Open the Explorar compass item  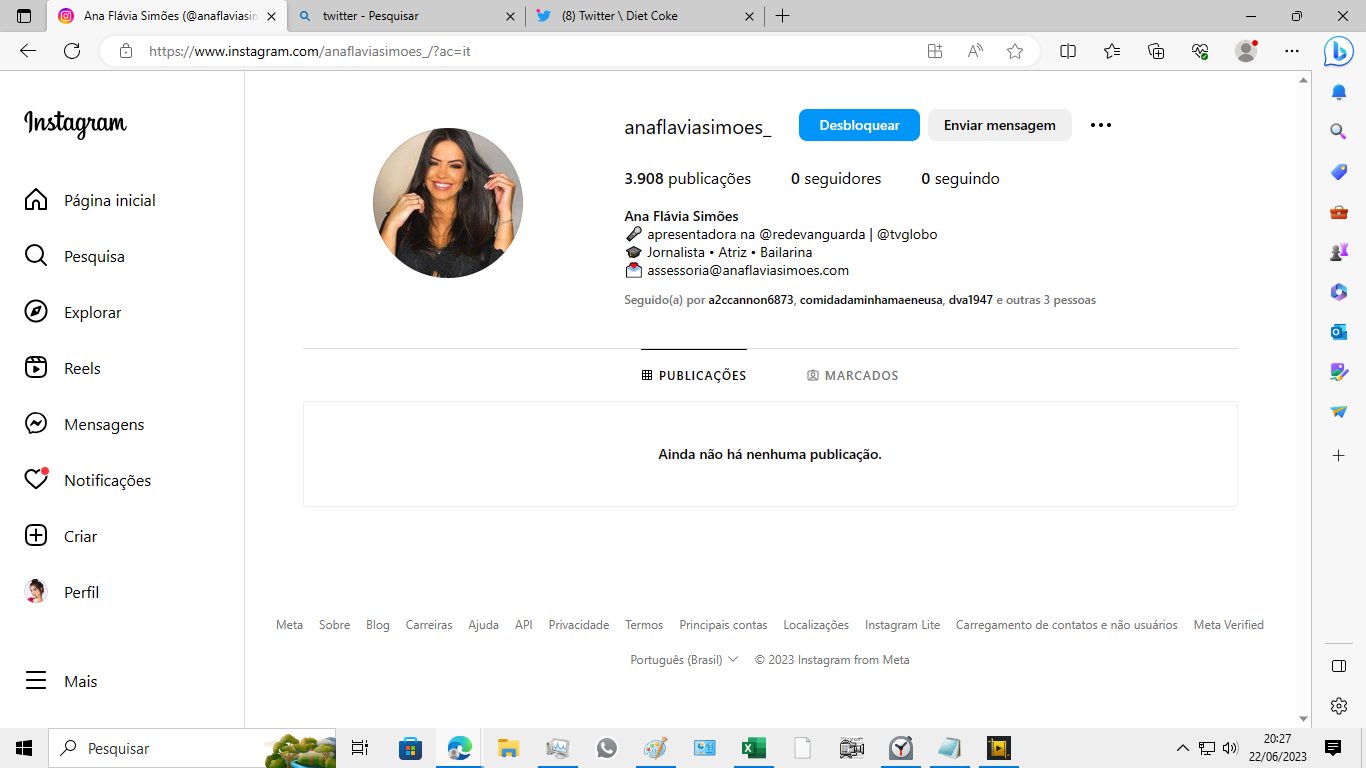tap(73, 312)
